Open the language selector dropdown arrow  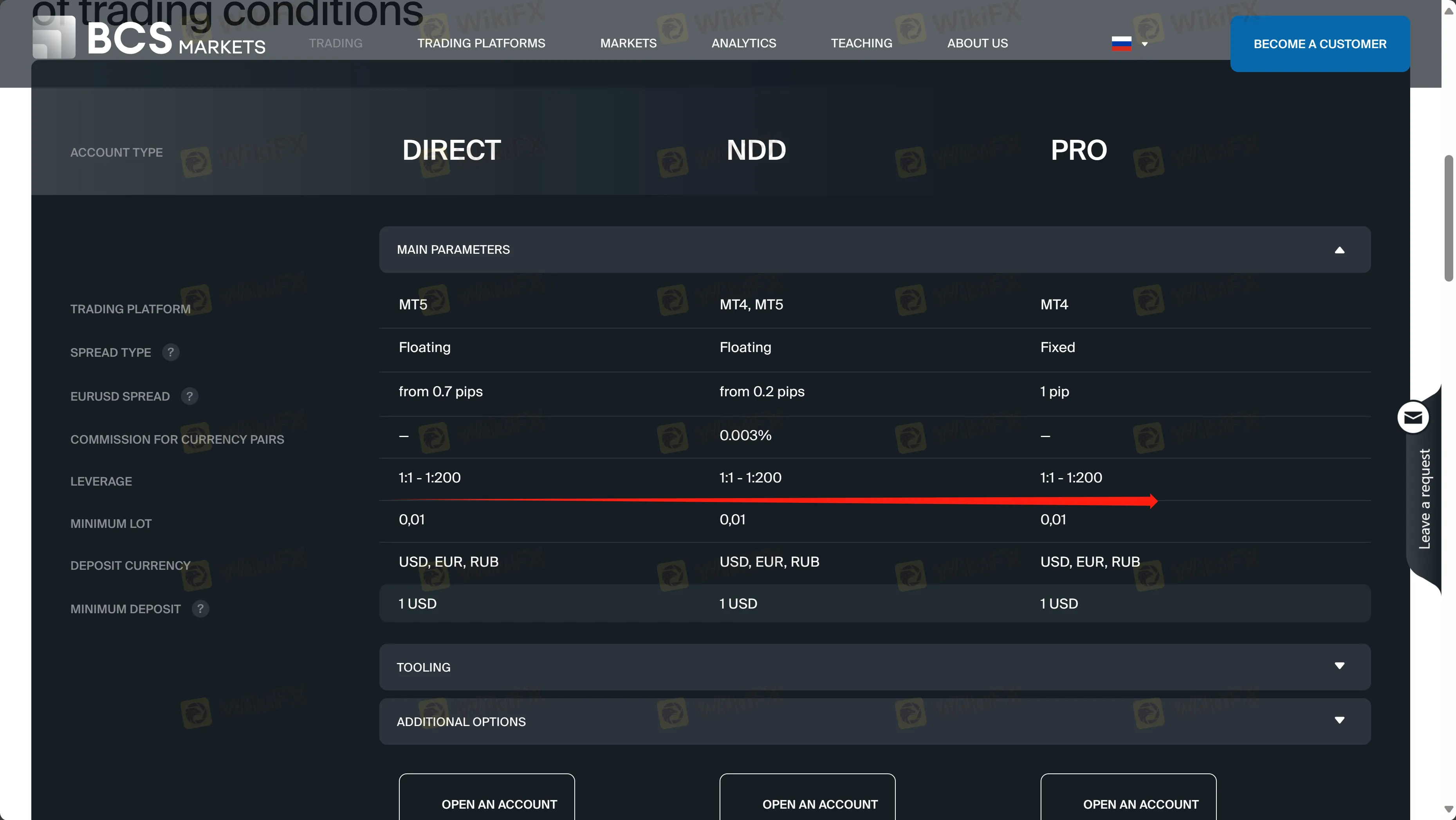(x=1145, y=44)
